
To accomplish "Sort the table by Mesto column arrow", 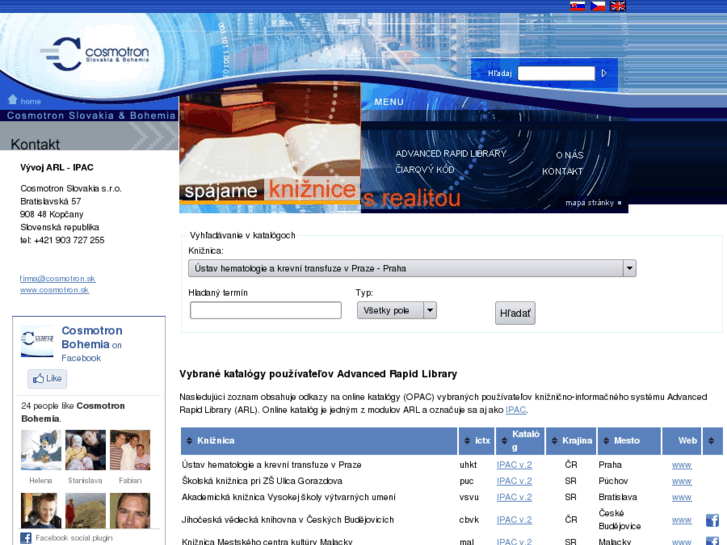I will (x=606, y=441).
